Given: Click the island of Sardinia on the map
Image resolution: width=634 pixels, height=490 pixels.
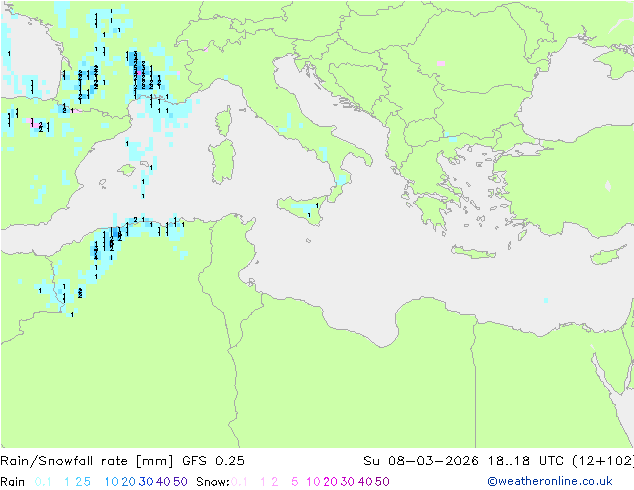Looking at the screenshot, I should pos(222,162).
